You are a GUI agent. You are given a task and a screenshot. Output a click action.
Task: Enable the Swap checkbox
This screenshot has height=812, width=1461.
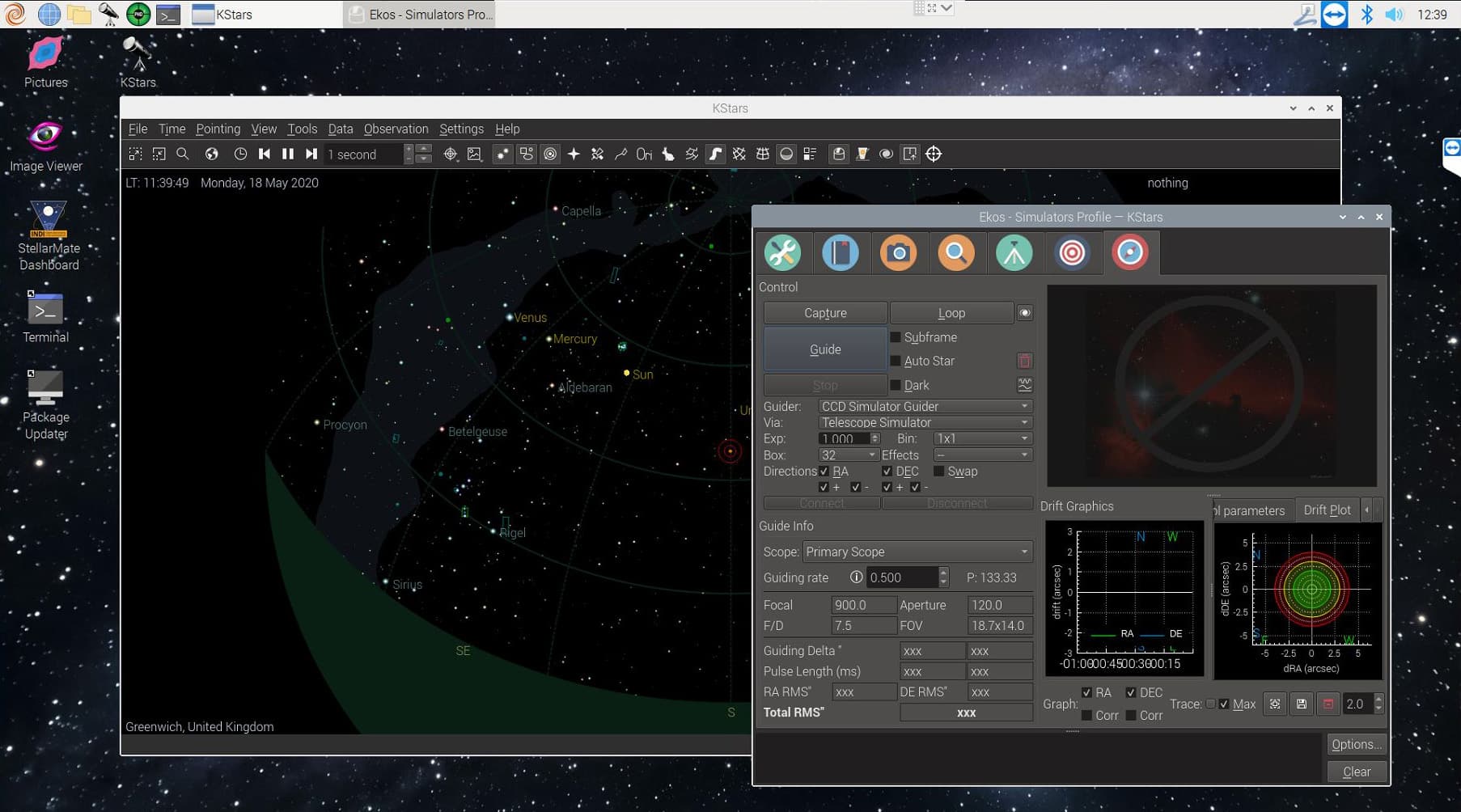click(x=939, y=472)
